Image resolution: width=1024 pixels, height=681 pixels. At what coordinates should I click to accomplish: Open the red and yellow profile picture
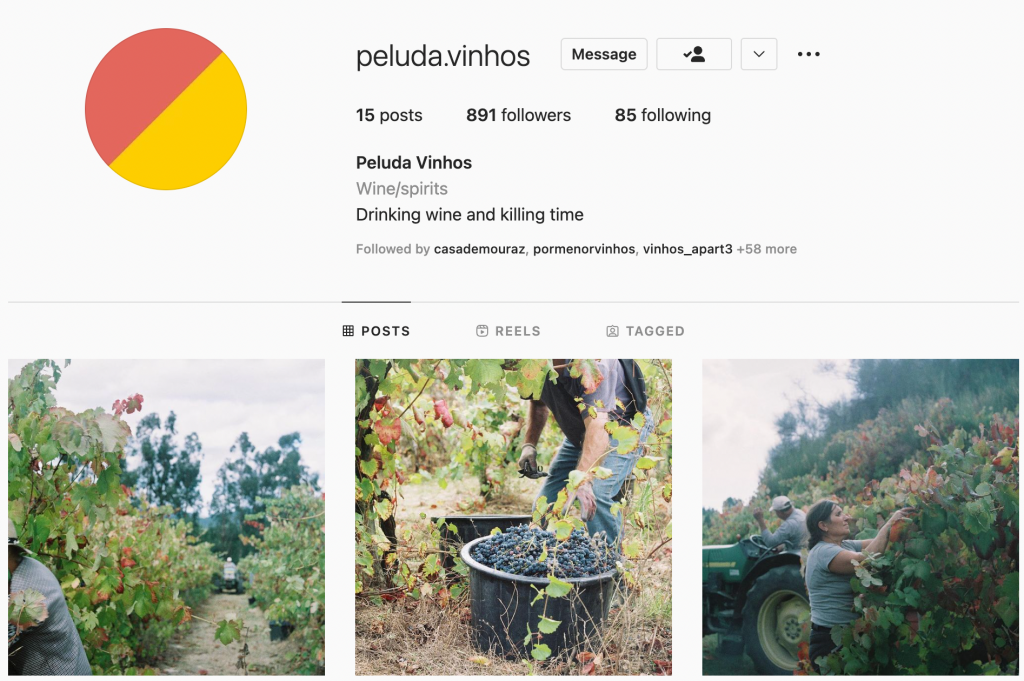(166, 109)
